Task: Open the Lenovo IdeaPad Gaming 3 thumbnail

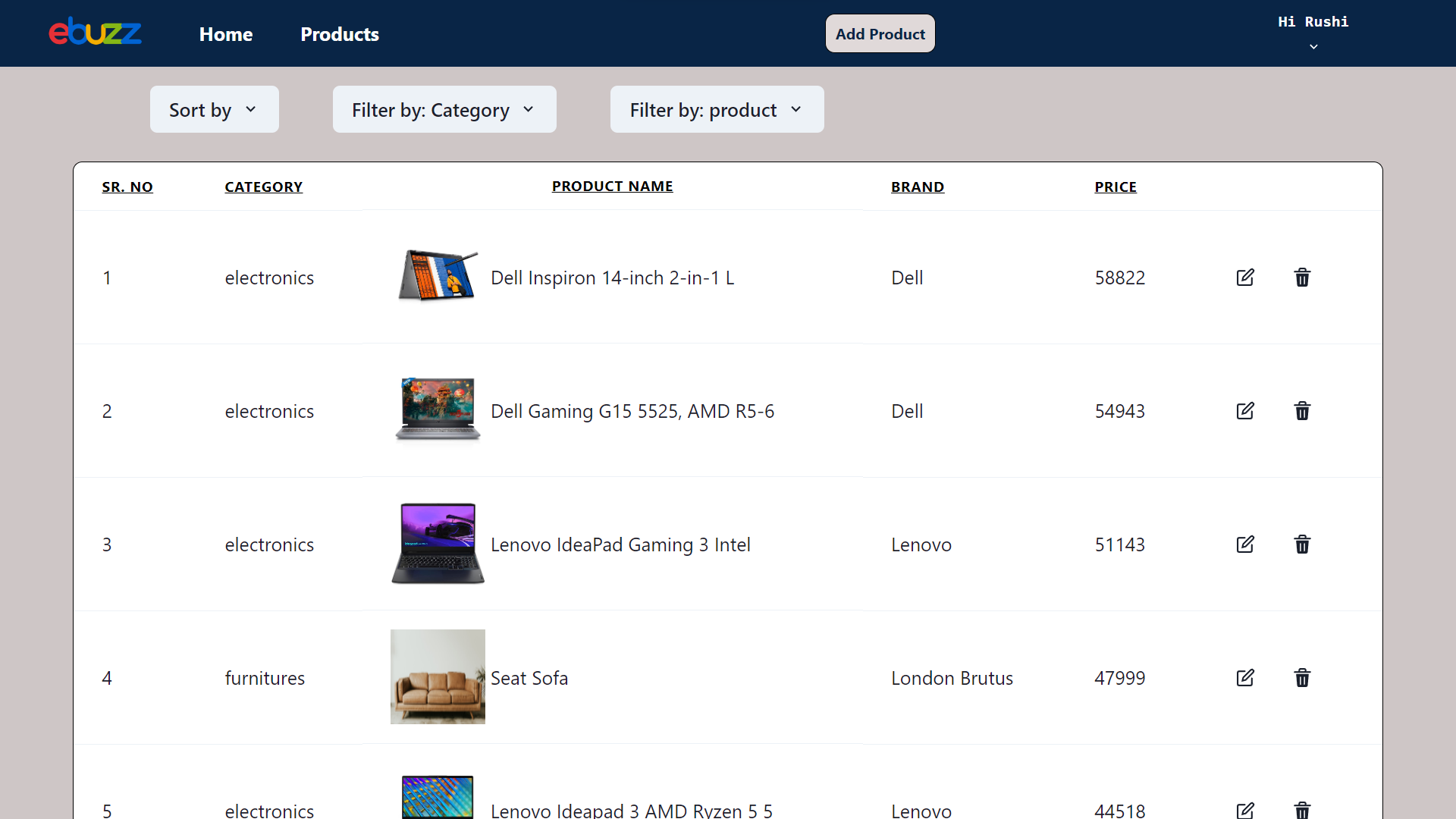Action: pos(438,544)
